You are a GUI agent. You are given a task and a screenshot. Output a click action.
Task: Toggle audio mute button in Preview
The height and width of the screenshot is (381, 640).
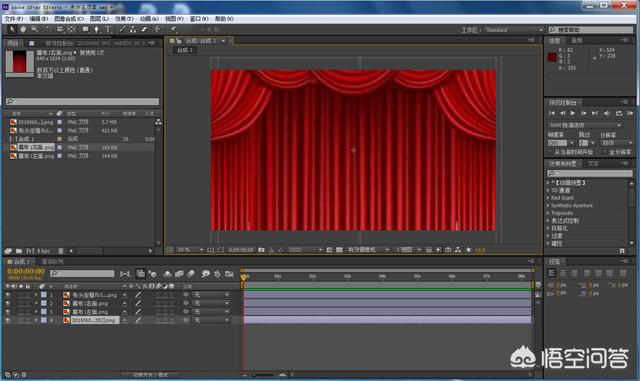pos(607,113)
